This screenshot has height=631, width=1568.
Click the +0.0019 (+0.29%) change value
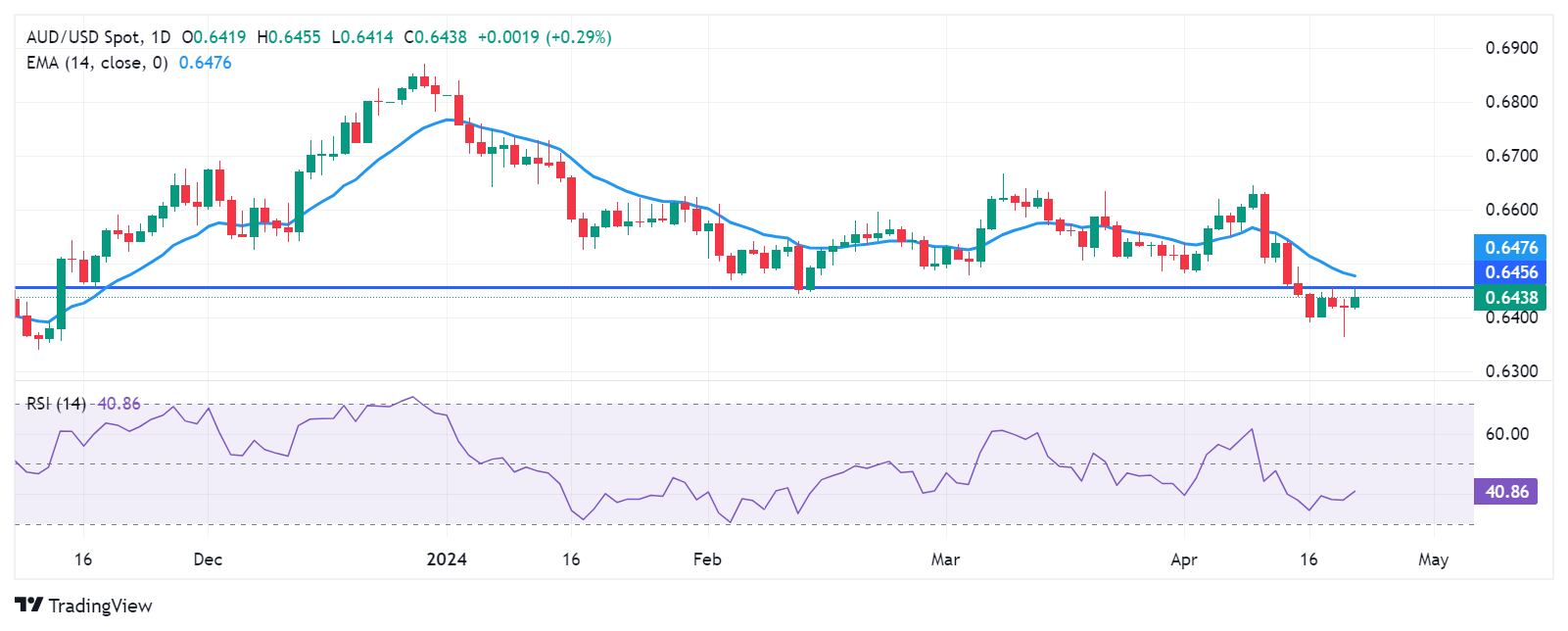coord(544,37)
